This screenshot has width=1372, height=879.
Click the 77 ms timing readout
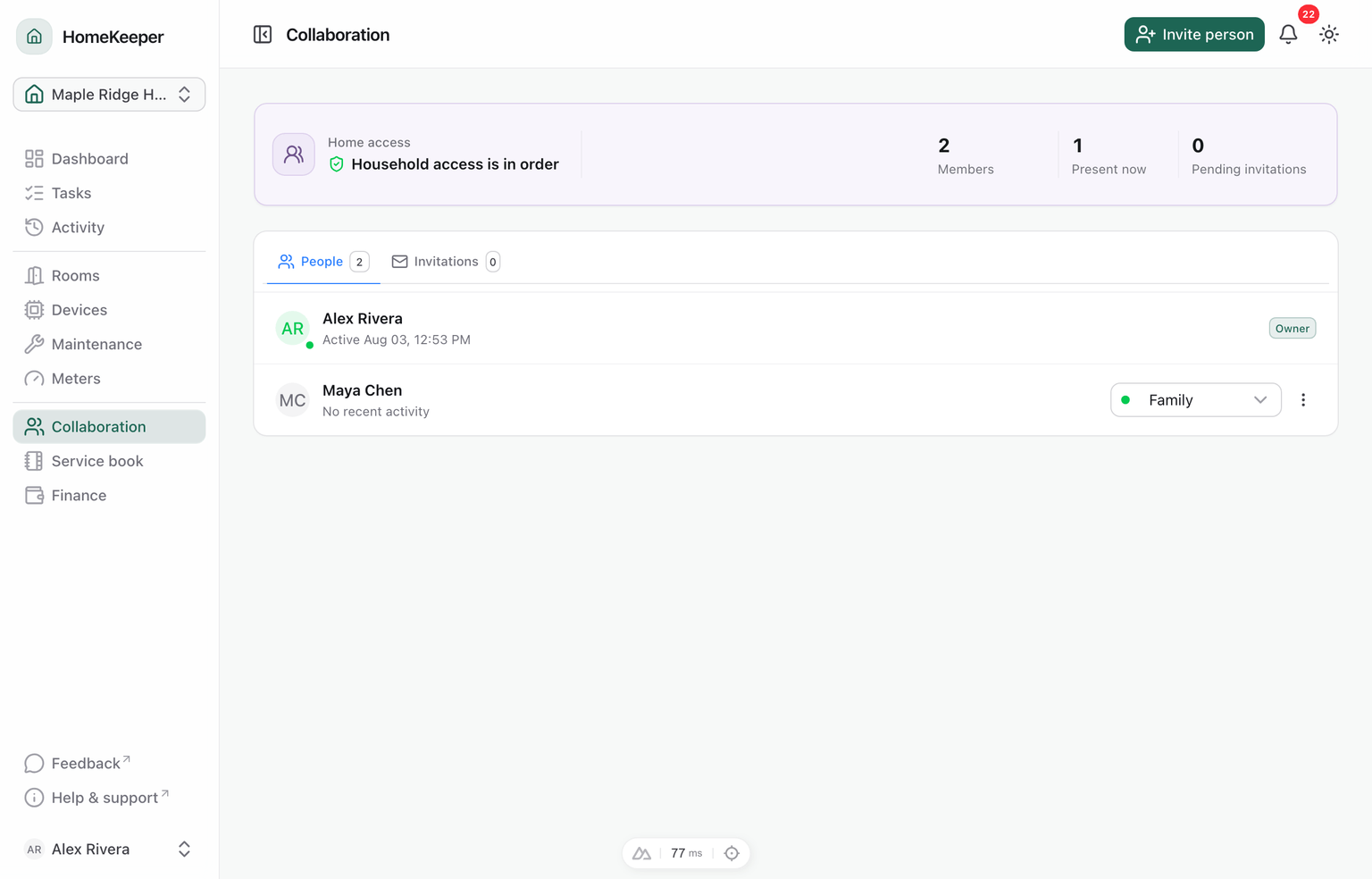point(686,853)
